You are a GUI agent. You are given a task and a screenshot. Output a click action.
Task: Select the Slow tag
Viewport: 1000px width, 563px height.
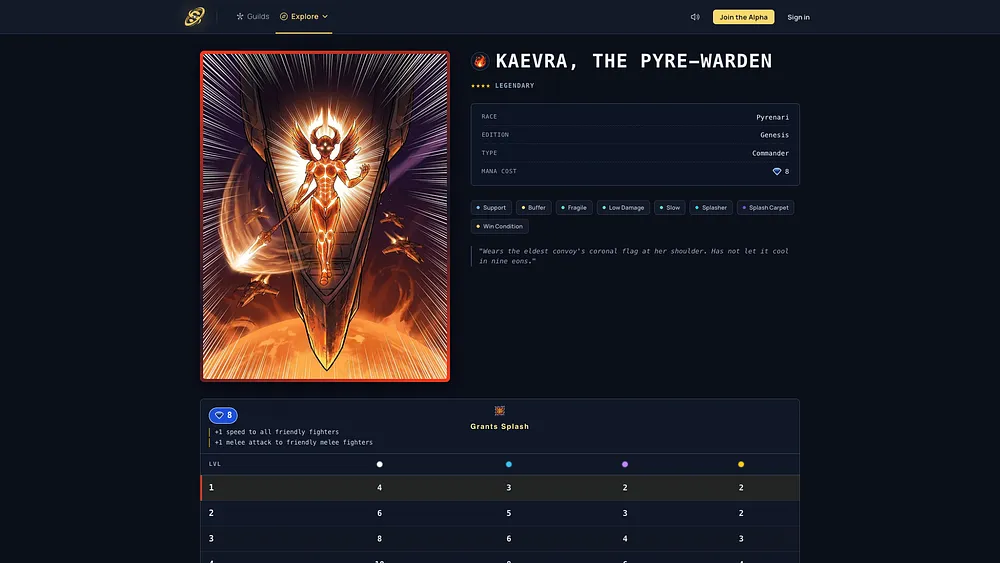[669, 207]
